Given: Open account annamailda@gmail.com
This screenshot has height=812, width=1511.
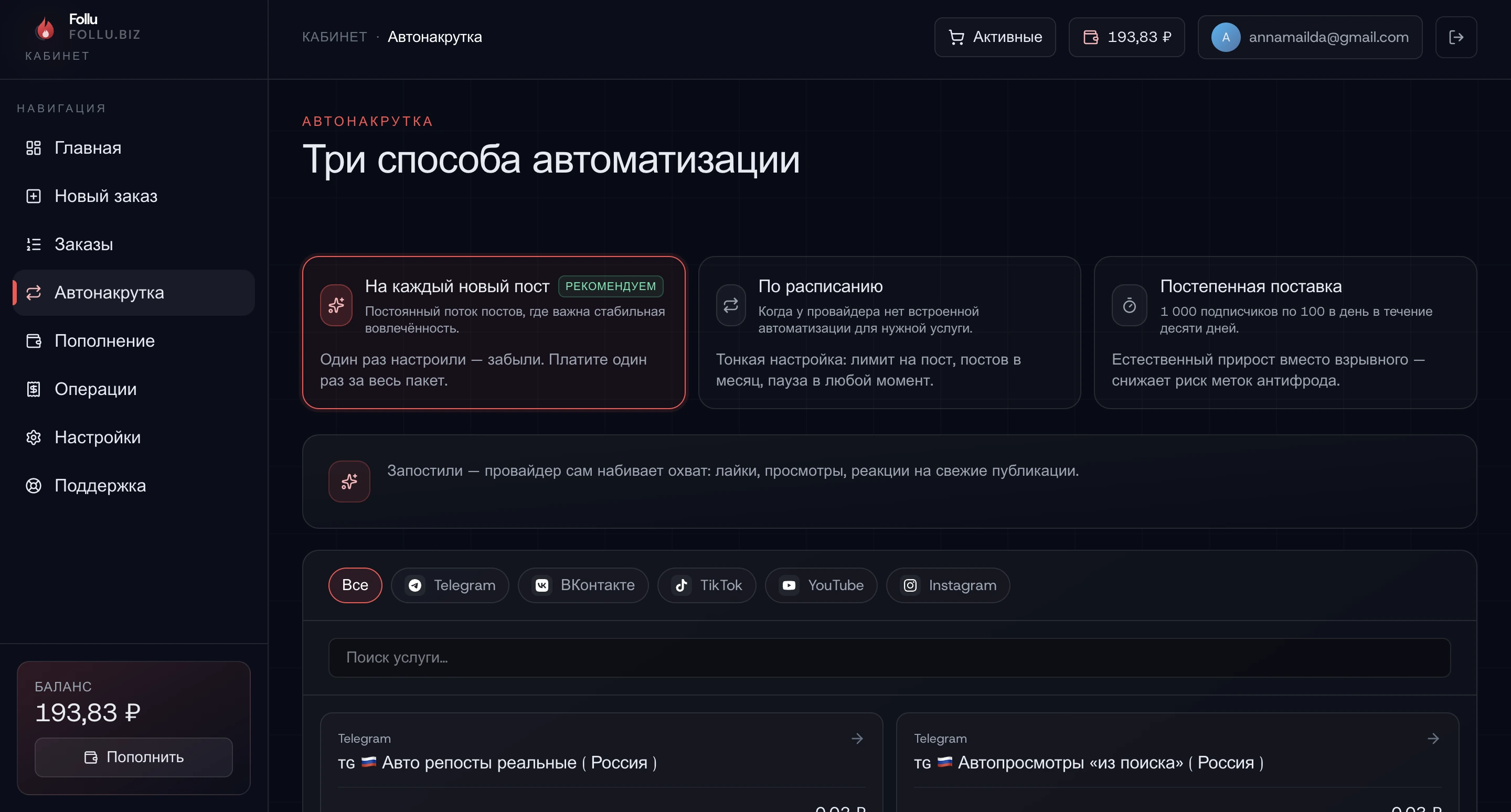Looking at the screenshot, I should 1310,37.
